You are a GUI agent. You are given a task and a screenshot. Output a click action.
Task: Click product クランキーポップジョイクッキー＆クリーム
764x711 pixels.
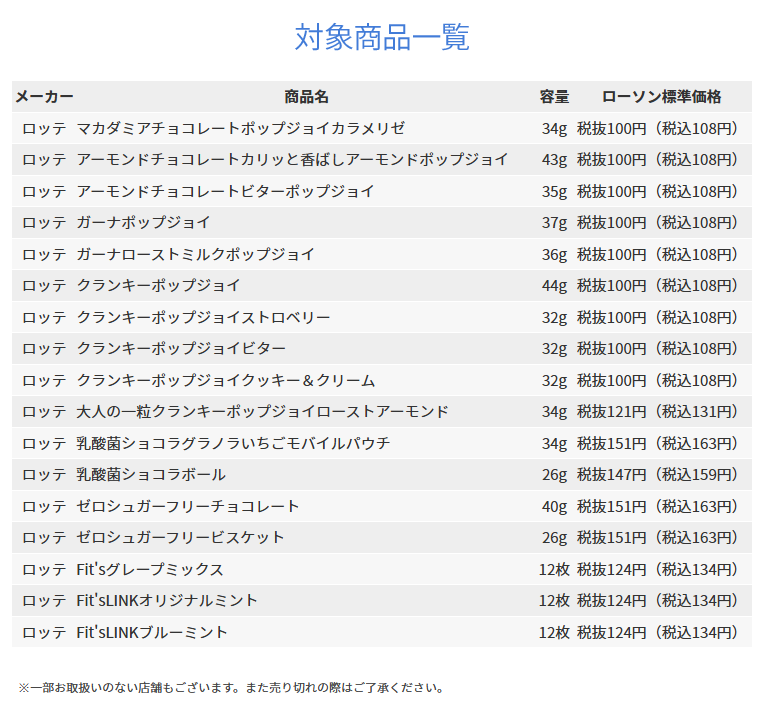[x=226, y=380]
